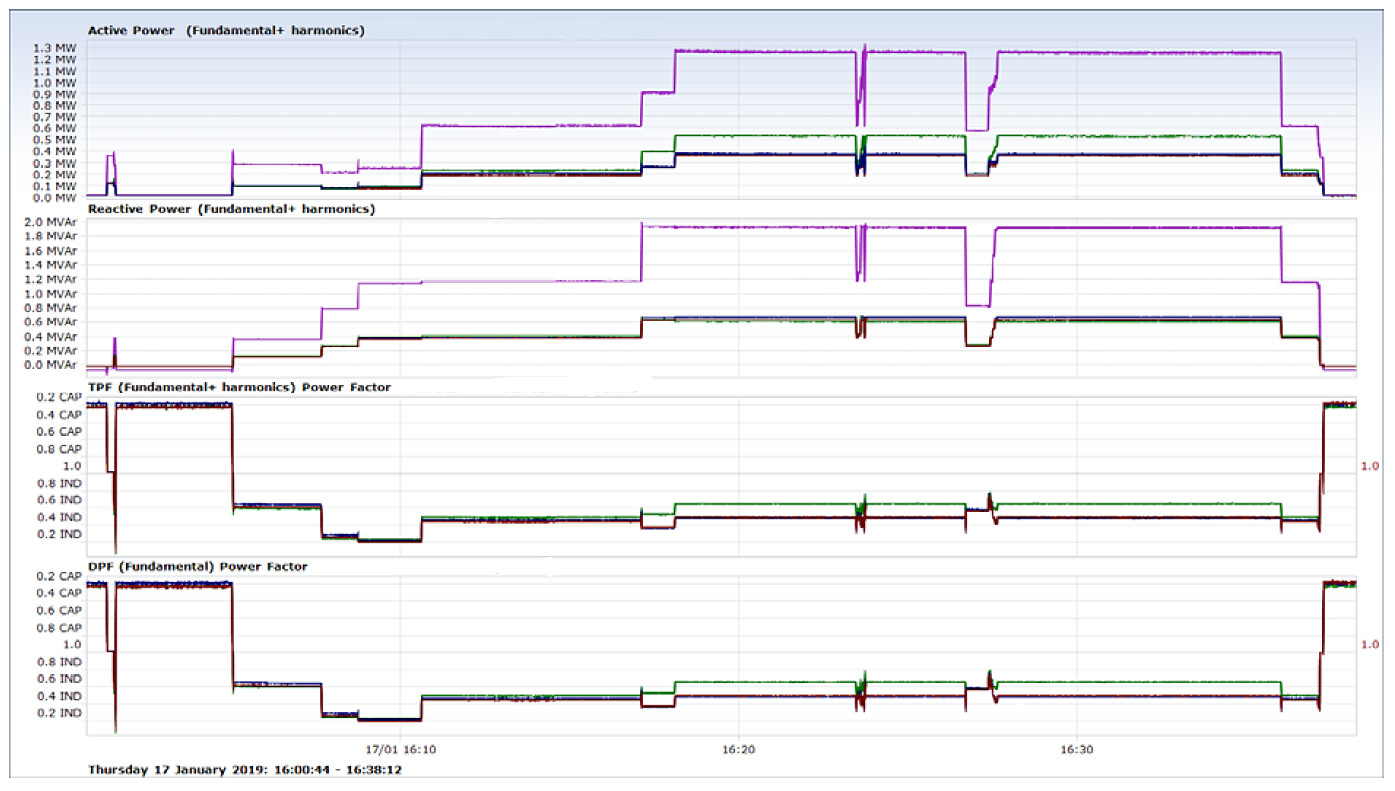Click red right-side 1.0 label in TPF chart
The image size is (1395, 791).
click(1371, 466)
